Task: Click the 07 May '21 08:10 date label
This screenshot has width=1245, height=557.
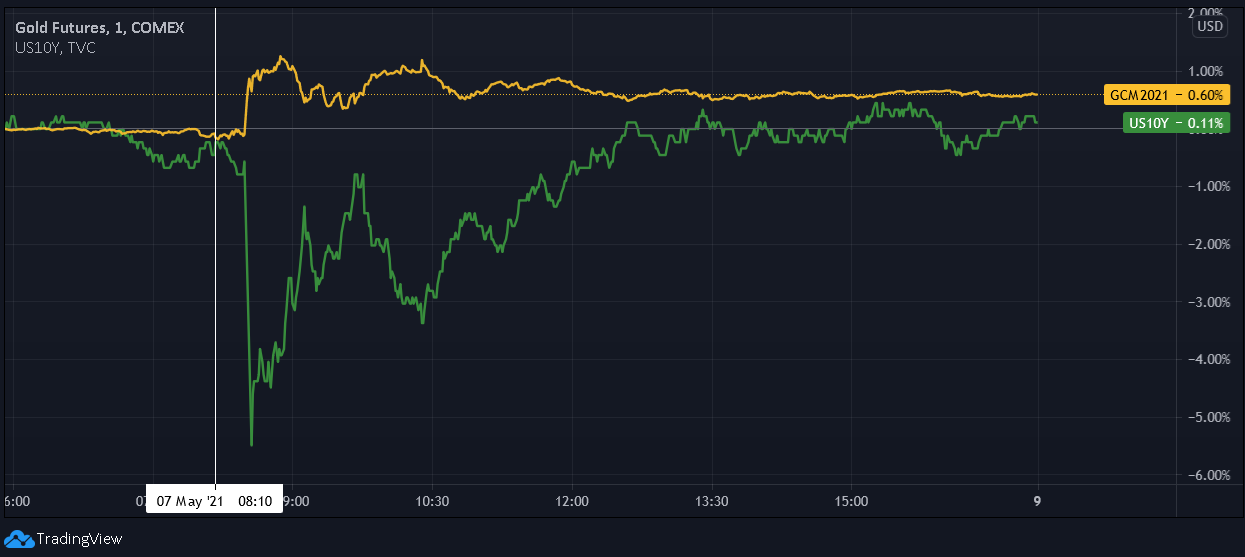Action: point(214,499)
